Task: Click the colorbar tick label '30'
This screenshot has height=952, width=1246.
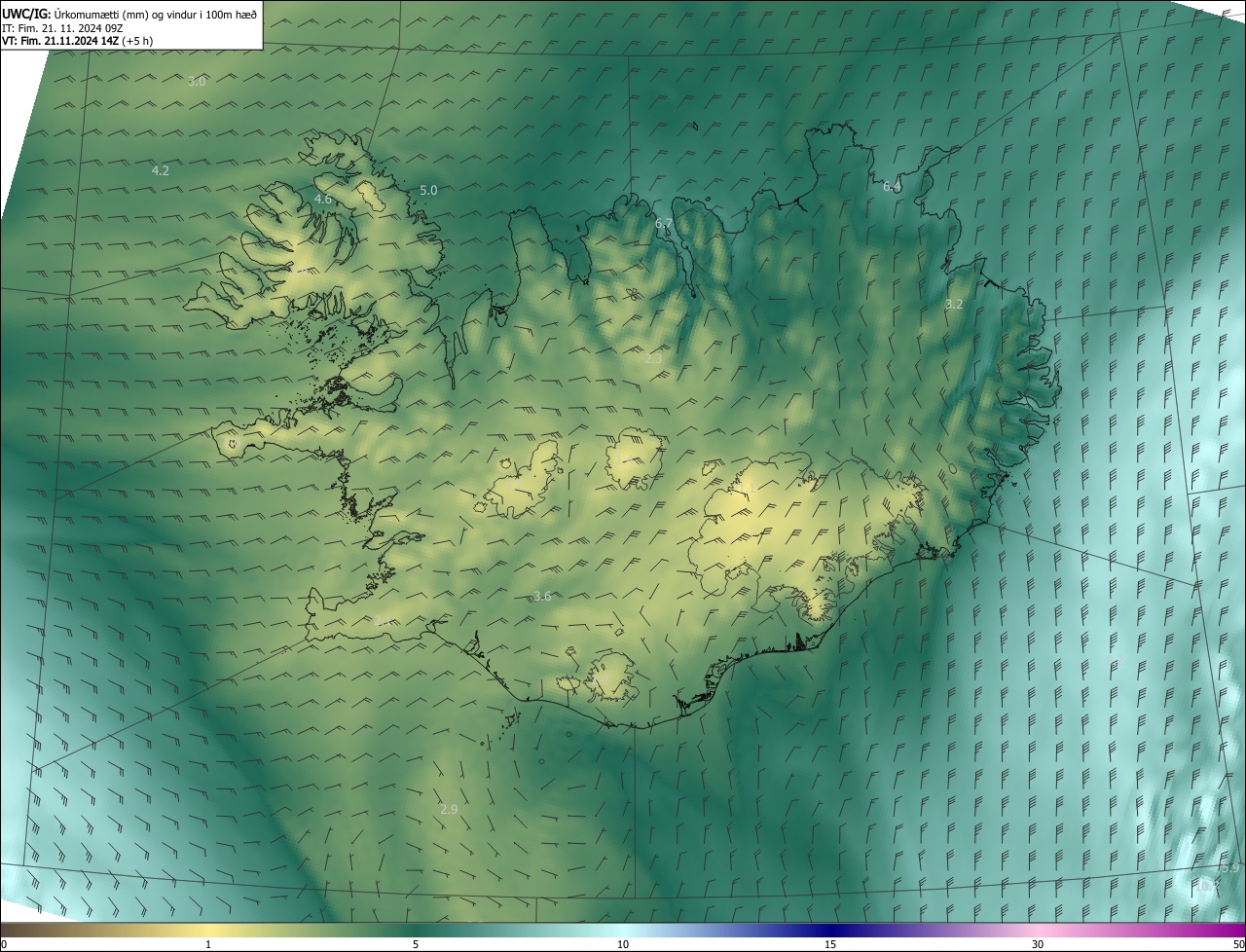Action: 1038,944
